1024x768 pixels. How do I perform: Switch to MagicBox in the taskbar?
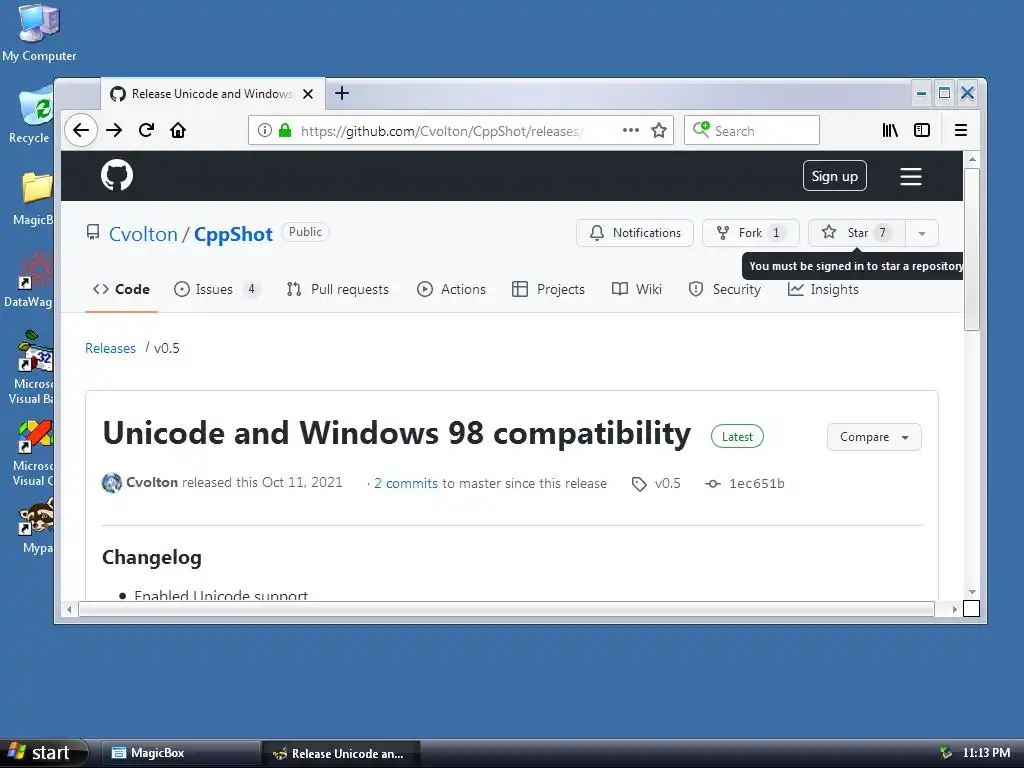tap(179, 753)
